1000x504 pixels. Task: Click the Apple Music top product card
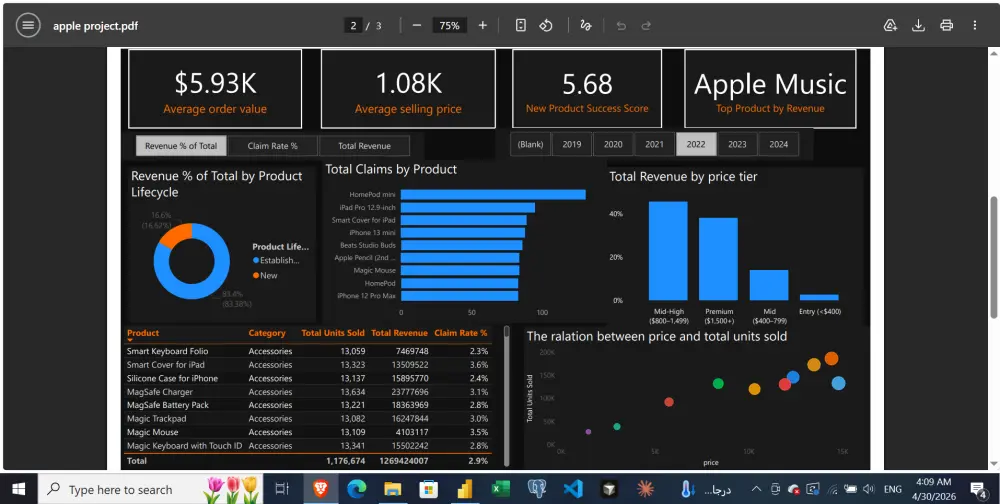click(x=770, y=89)
